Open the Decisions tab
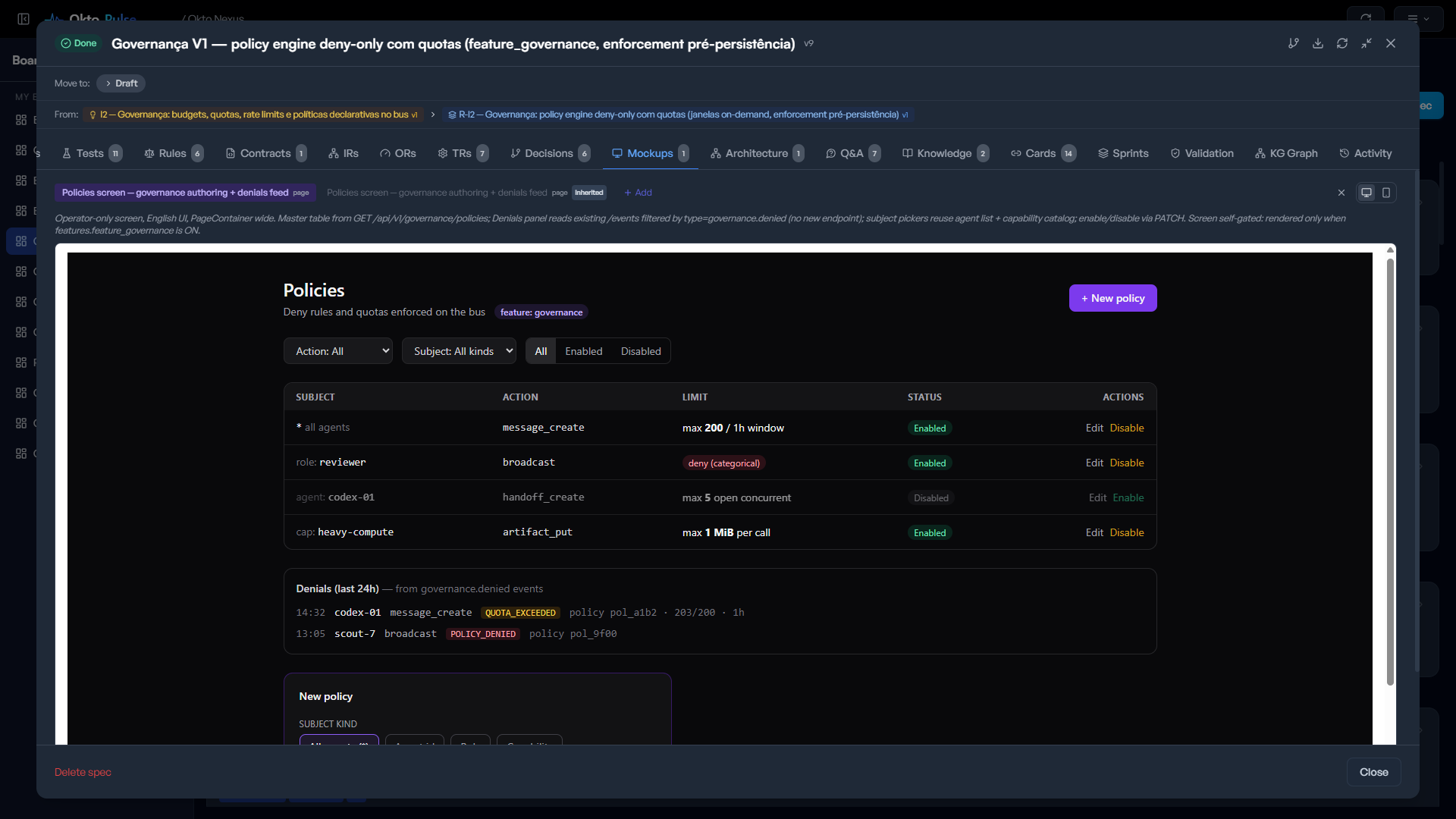This screenshot has height=819, width=1456. pyautogui.click(x=550, y=153)
